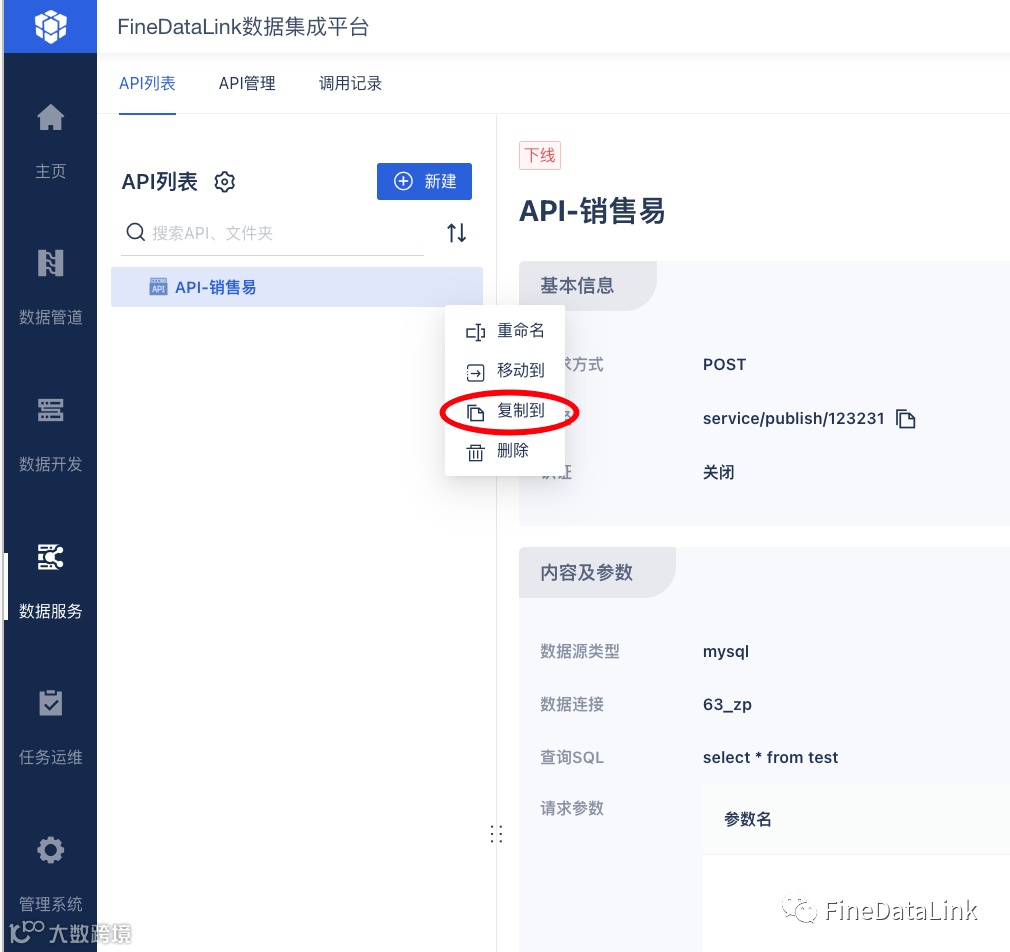Click the trash icon in context menu
Image resolution: width=1010 pixels, height=952 pixels.
tap(475, 452)
